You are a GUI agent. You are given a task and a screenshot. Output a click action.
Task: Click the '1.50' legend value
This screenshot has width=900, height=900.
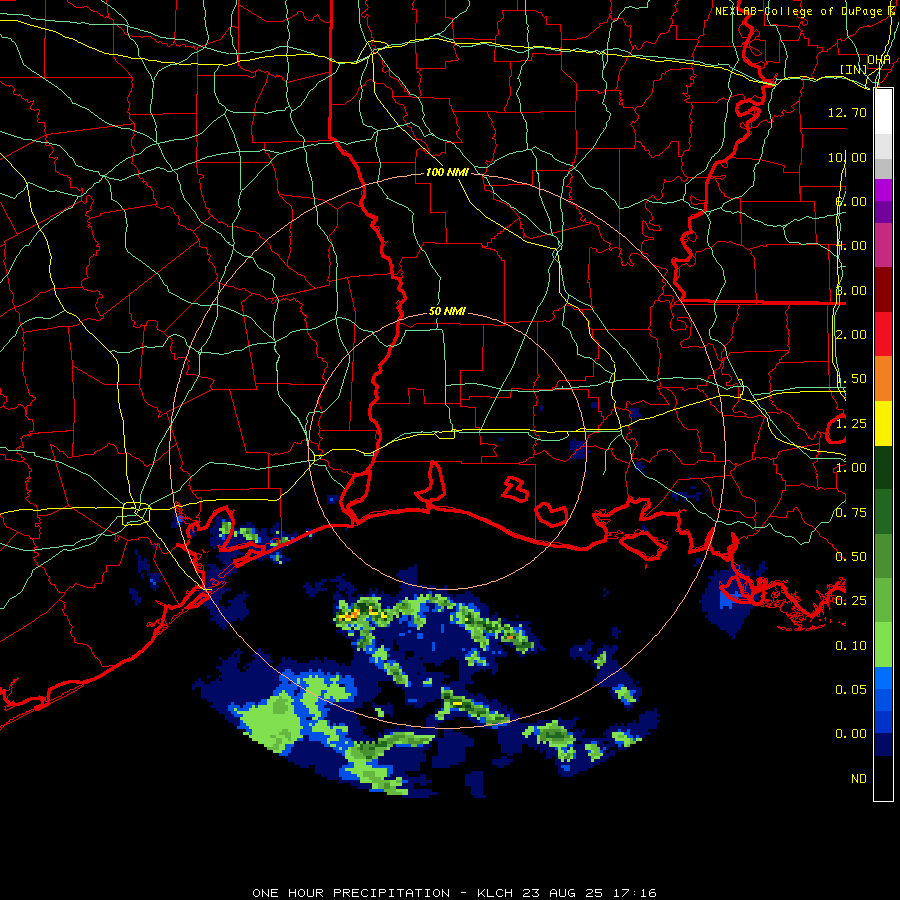(x=851, y=379)
